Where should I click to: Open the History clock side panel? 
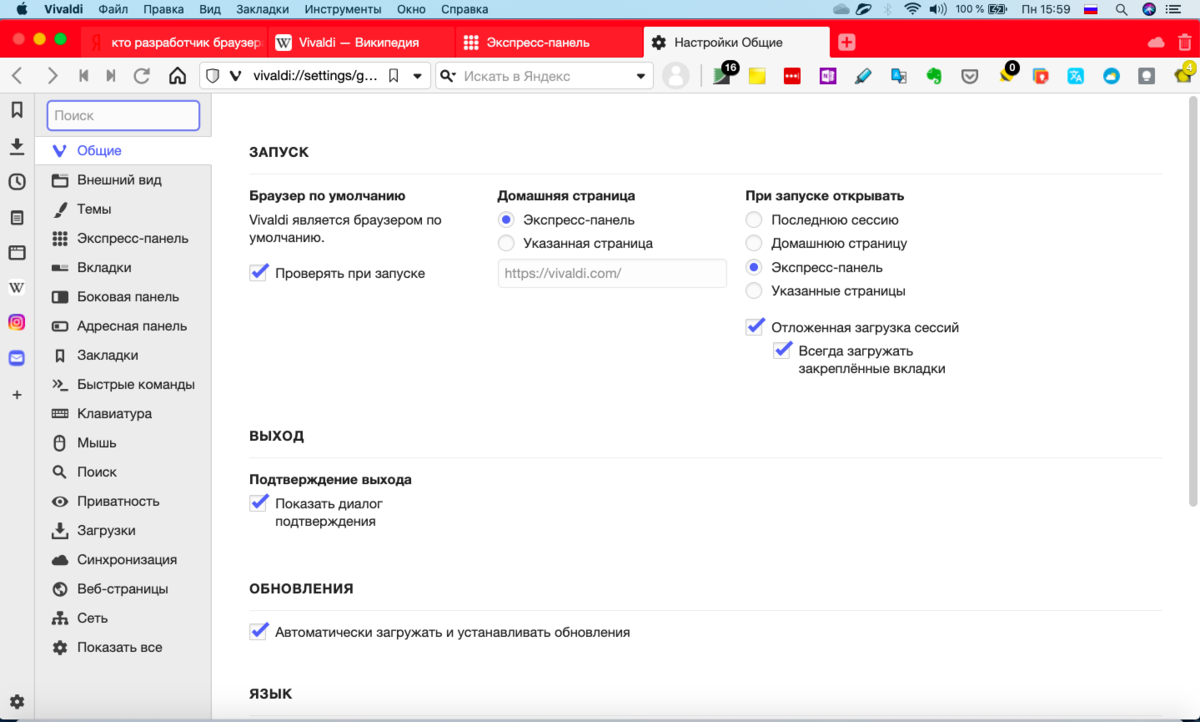17,182
